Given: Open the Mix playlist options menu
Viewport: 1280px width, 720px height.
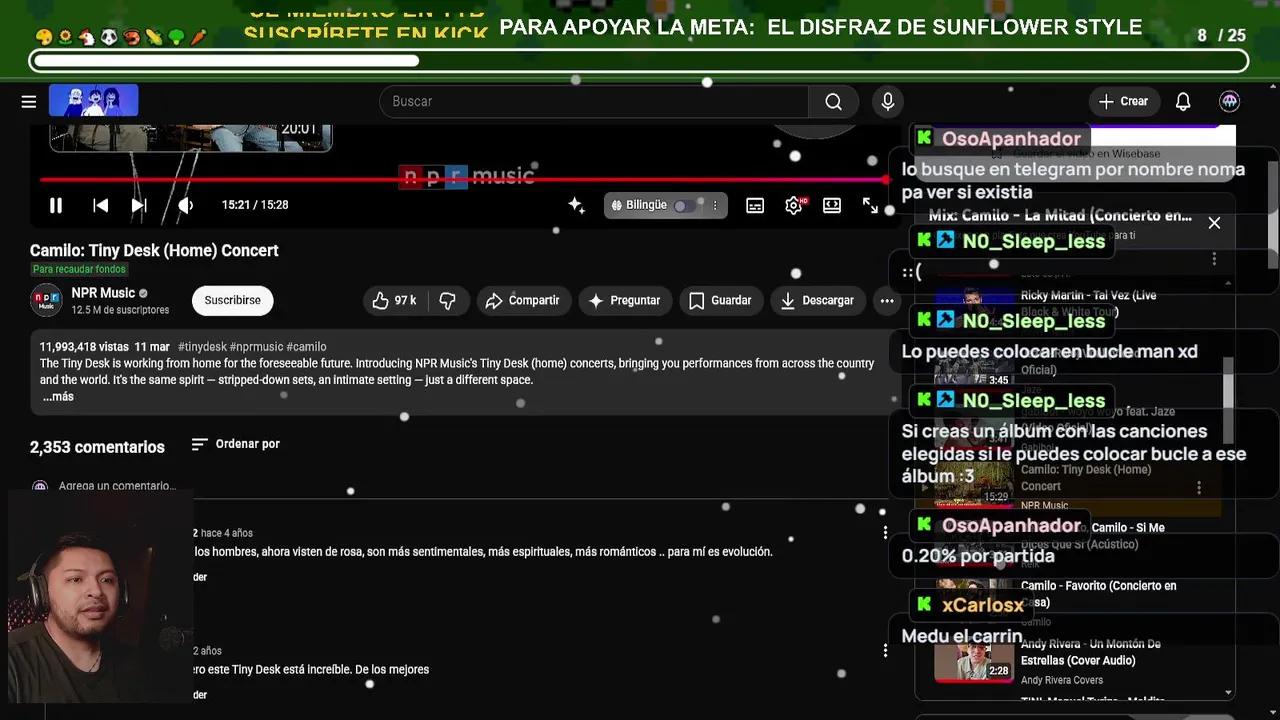Looking at the screenshot, I should click(x=1214, y=259).
